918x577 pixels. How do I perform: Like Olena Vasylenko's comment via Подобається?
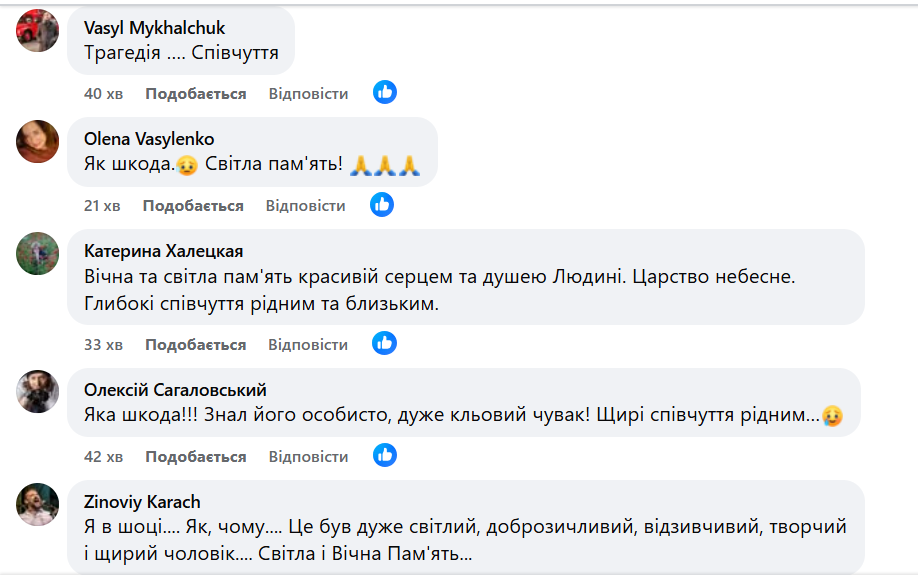[193, 205]
